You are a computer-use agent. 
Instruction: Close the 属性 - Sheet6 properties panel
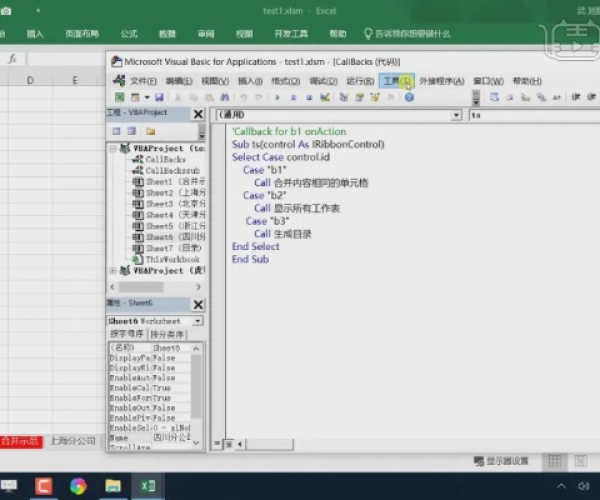[198, 305]
